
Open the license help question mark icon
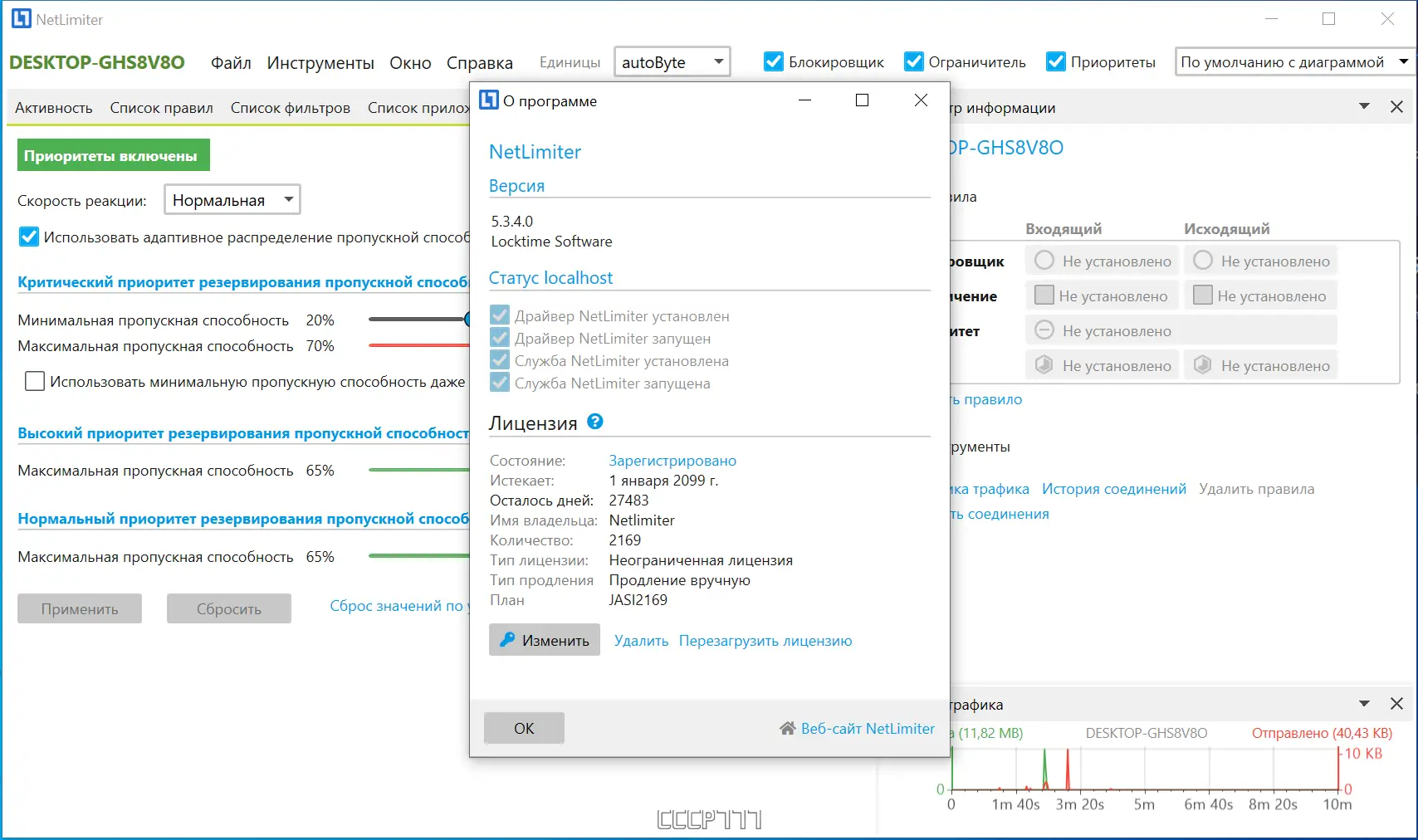point(594,422)
